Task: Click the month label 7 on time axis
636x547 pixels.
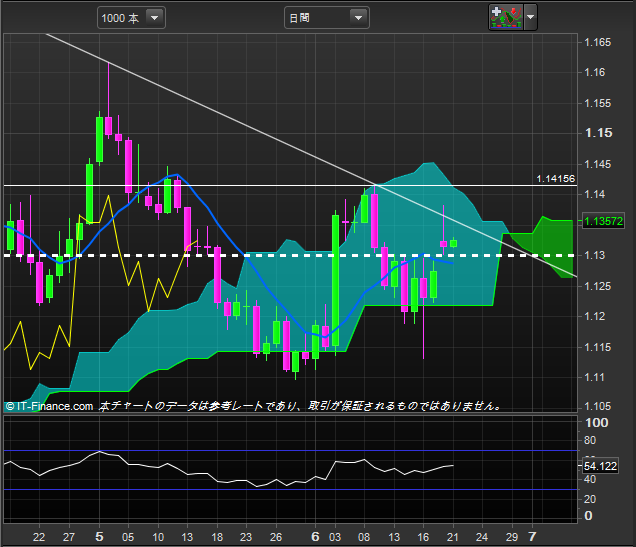Action: pyautogui.click(x=532, y=537)
